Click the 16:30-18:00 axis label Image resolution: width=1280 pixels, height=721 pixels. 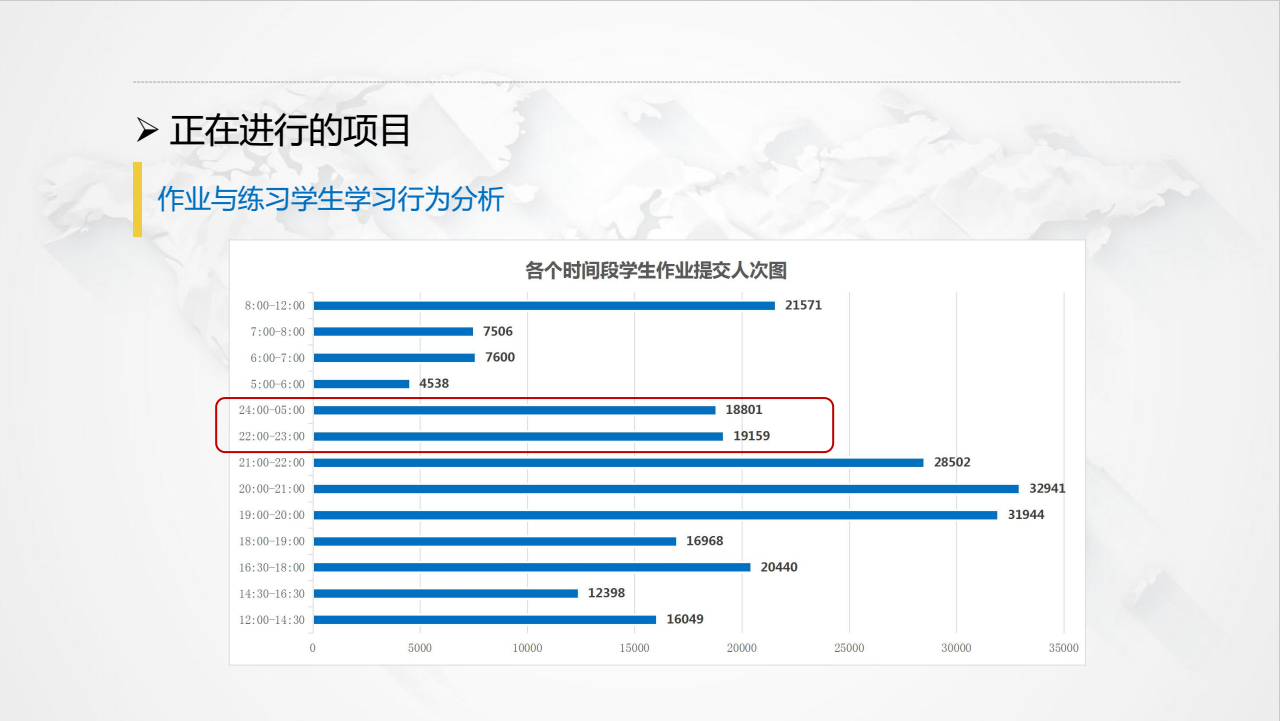tap(272, 567)
